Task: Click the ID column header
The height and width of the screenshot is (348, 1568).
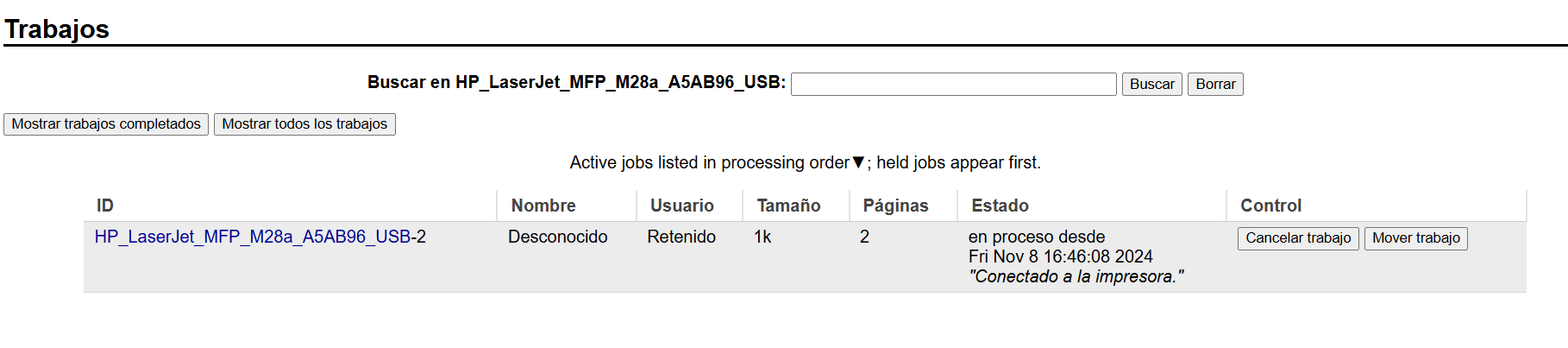Action: tap(105, 206)
